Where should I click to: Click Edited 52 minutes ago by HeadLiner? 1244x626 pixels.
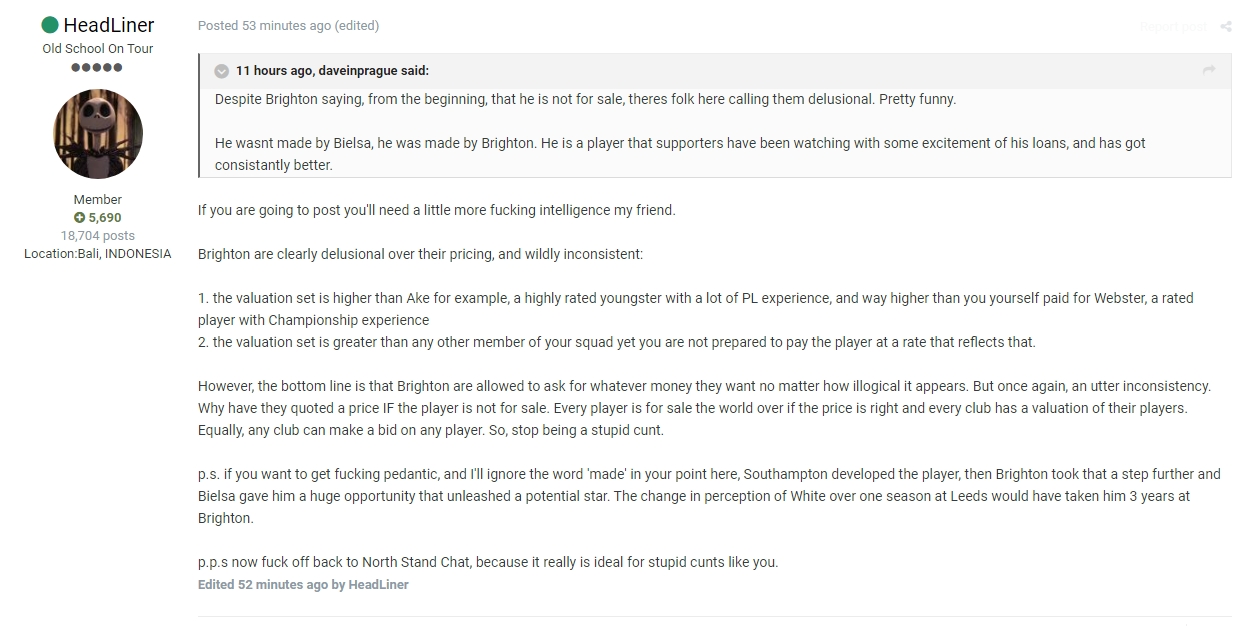pos(303,585)
